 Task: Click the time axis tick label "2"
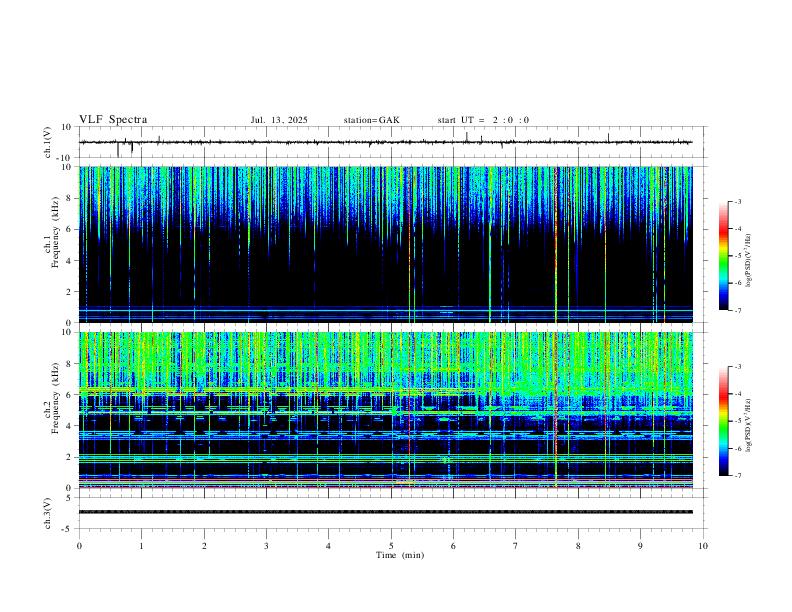coord(204,546)
